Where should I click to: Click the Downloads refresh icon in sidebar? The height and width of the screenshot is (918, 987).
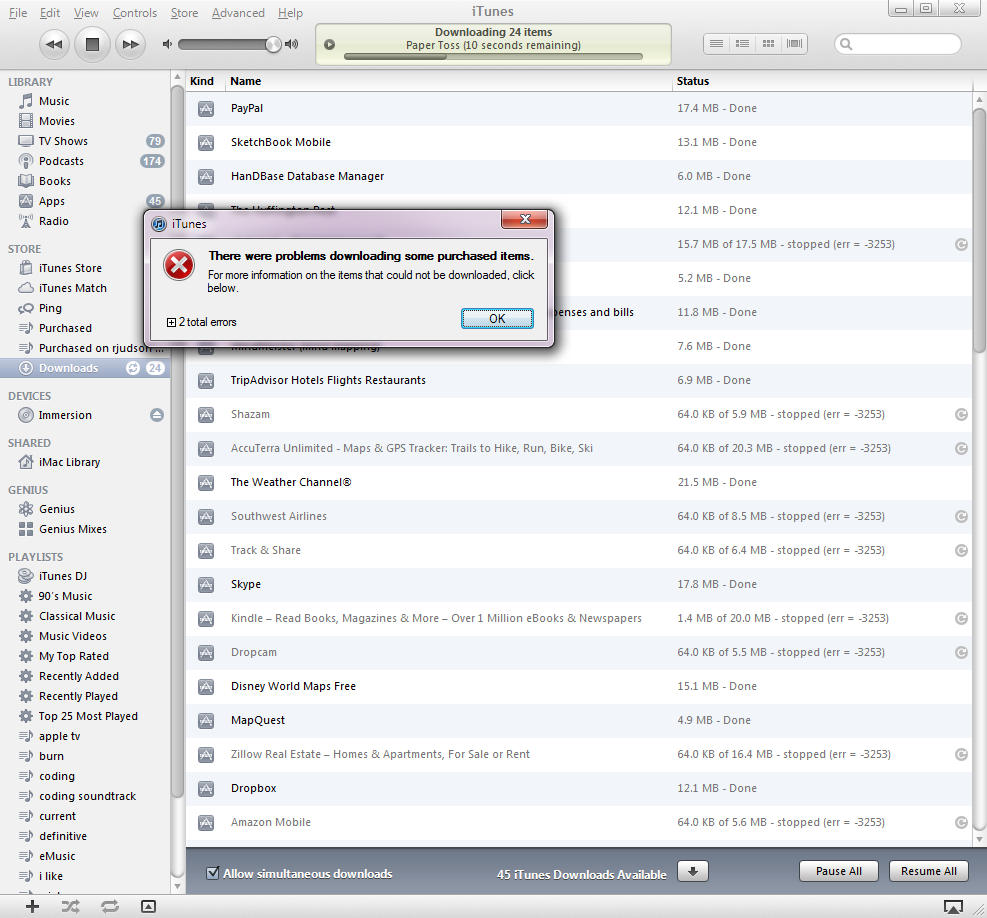point(133,368)
